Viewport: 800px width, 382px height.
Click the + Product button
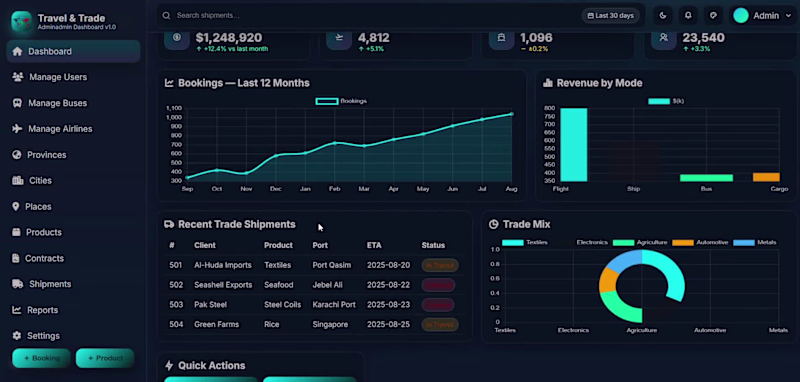tap(105, 358)
